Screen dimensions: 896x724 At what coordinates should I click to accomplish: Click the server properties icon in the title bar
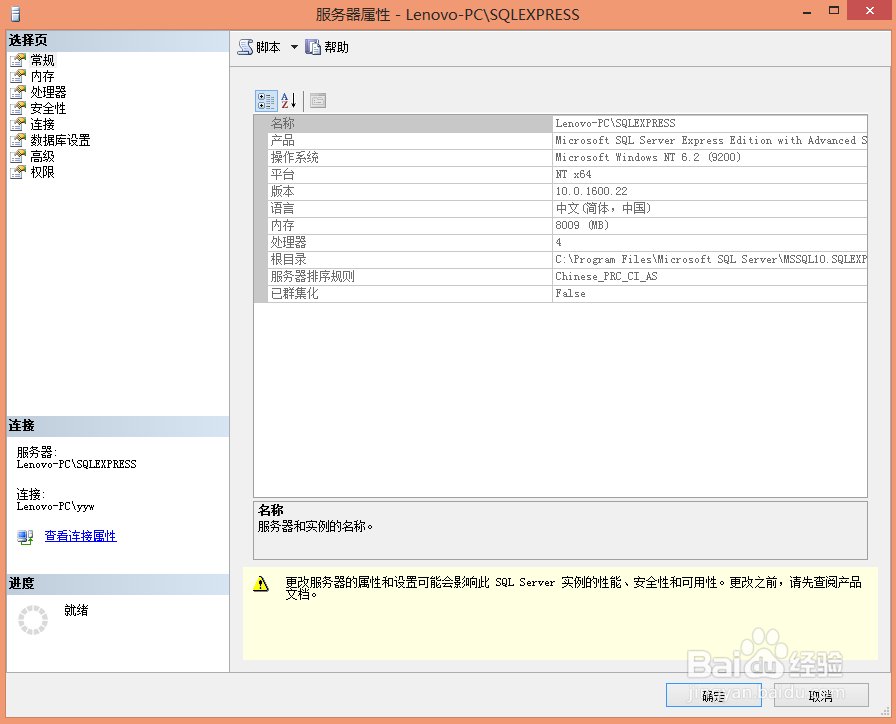14,14
